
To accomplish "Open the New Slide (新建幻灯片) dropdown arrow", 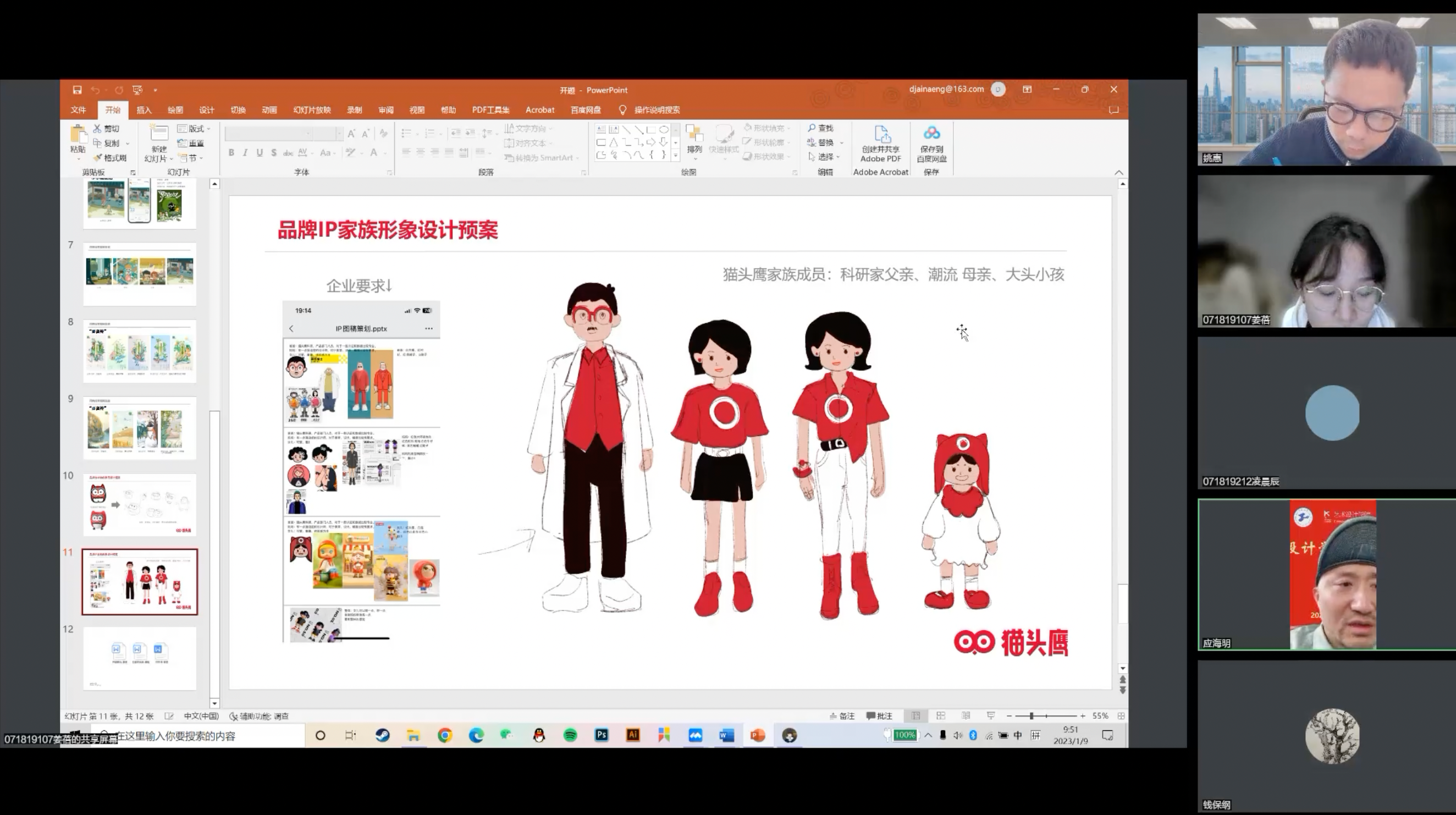I will click(170, 159).
